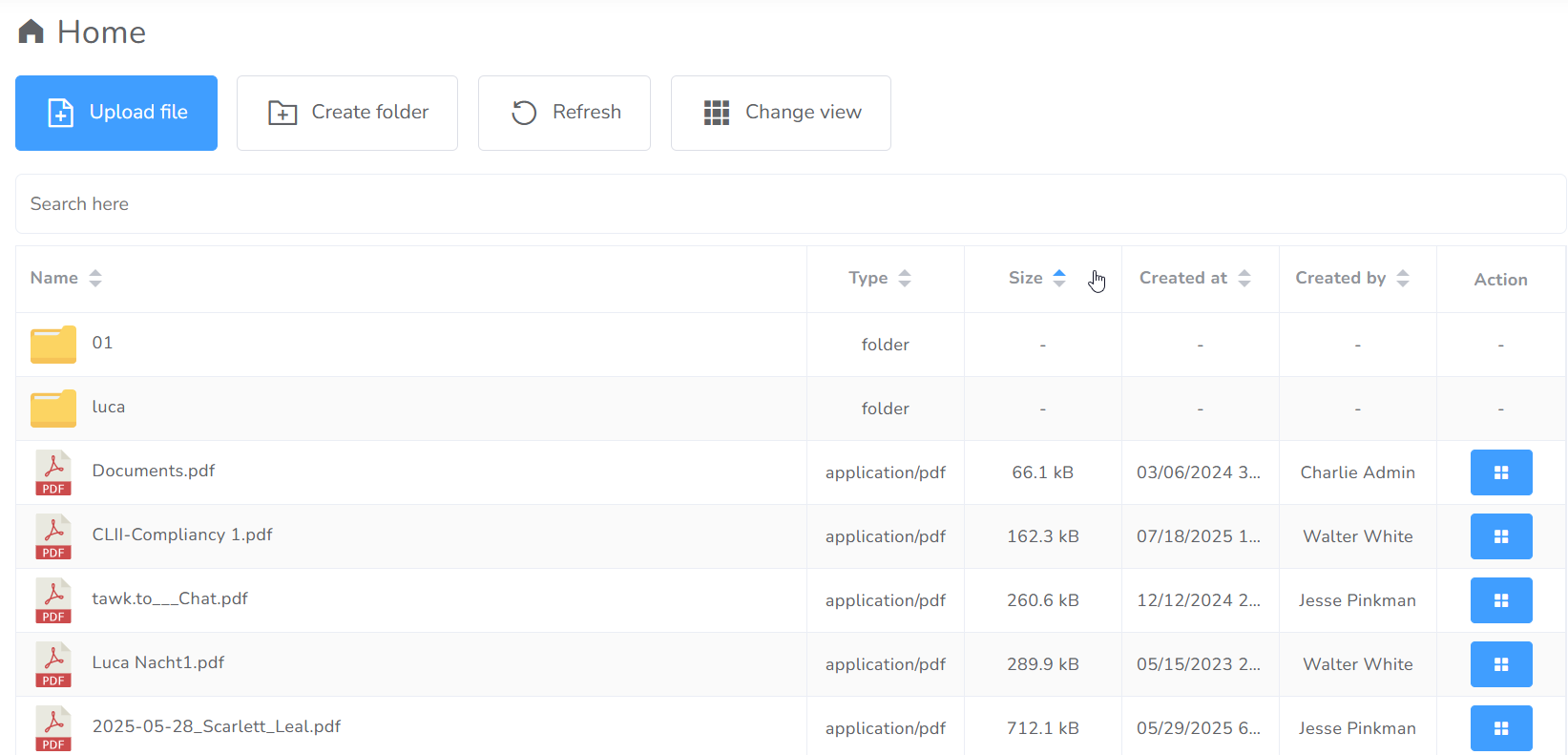Click the Home icon in the header

click(x=31, y=31)
